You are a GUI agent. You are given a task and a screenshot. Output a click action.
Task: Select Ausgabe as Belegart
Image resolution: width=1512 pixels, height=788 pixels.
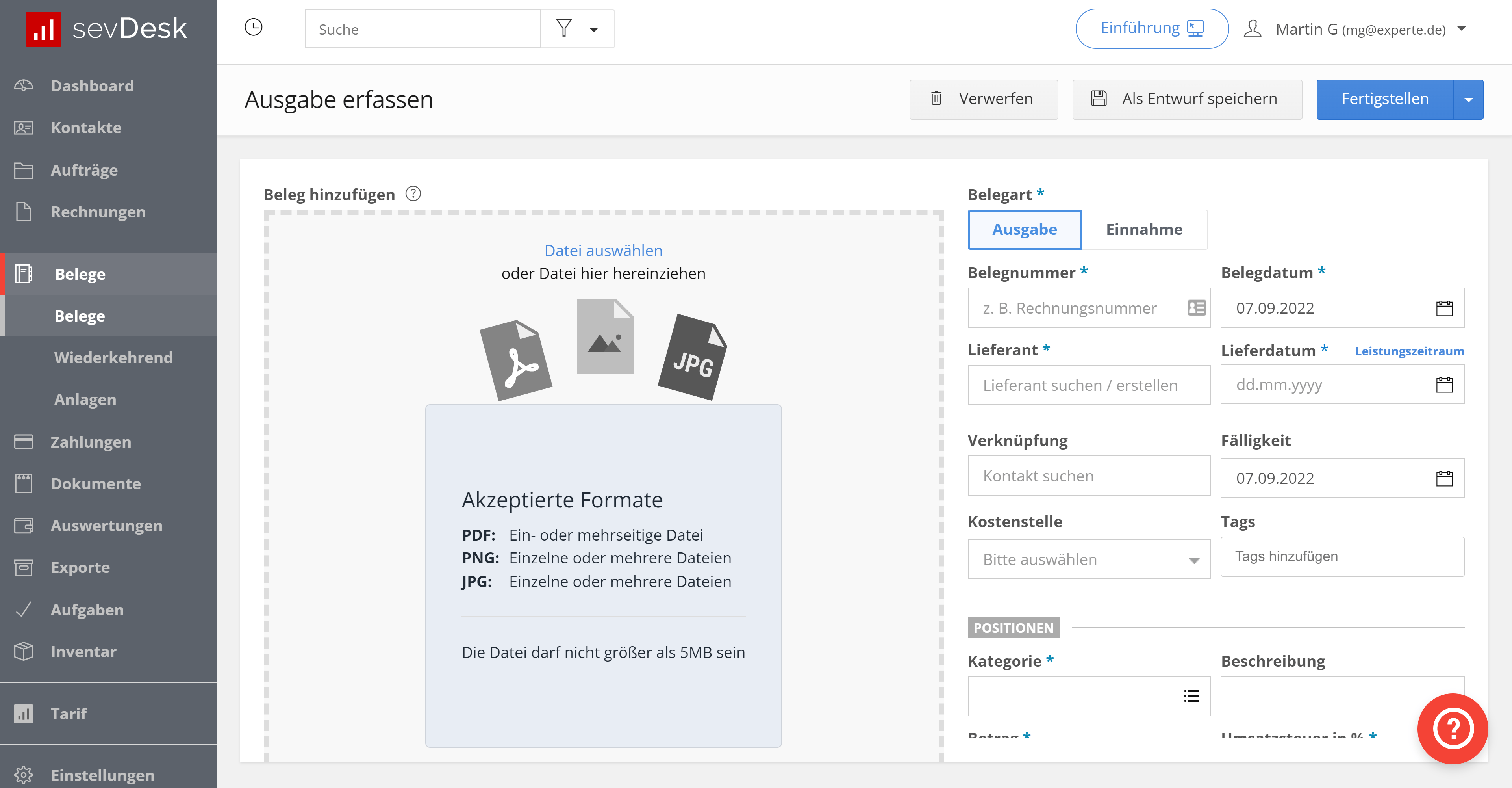pyautogui.click(x=1024, y=230)
